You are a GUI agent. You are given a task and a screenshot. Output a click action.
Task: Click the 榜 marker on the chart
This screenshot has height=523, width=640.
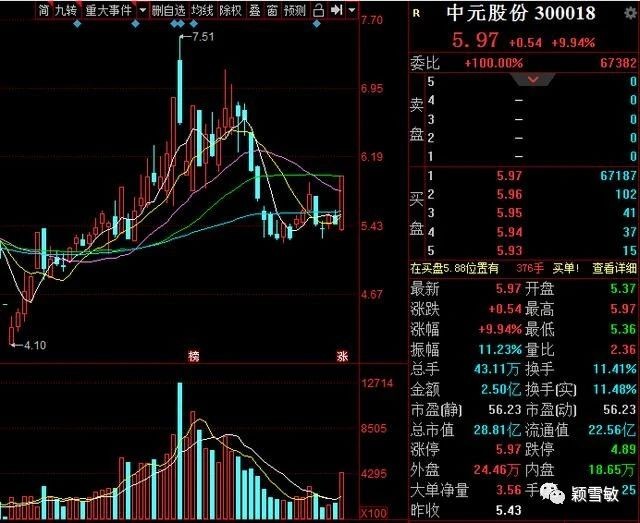[x=193, y=357]
